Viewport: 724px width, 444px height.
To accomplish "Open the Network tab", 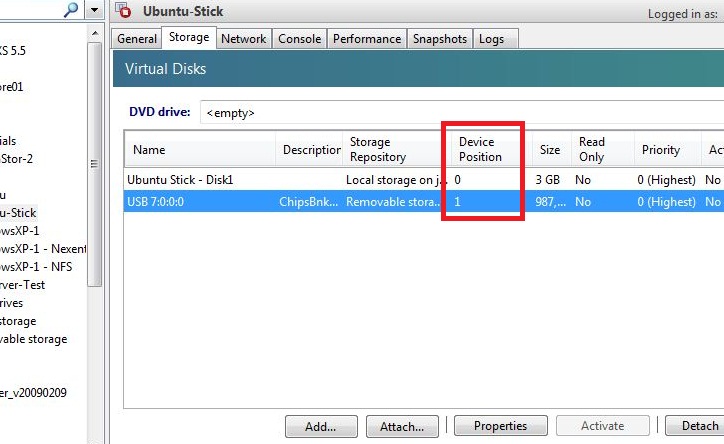I will click(x=243, y=39).
